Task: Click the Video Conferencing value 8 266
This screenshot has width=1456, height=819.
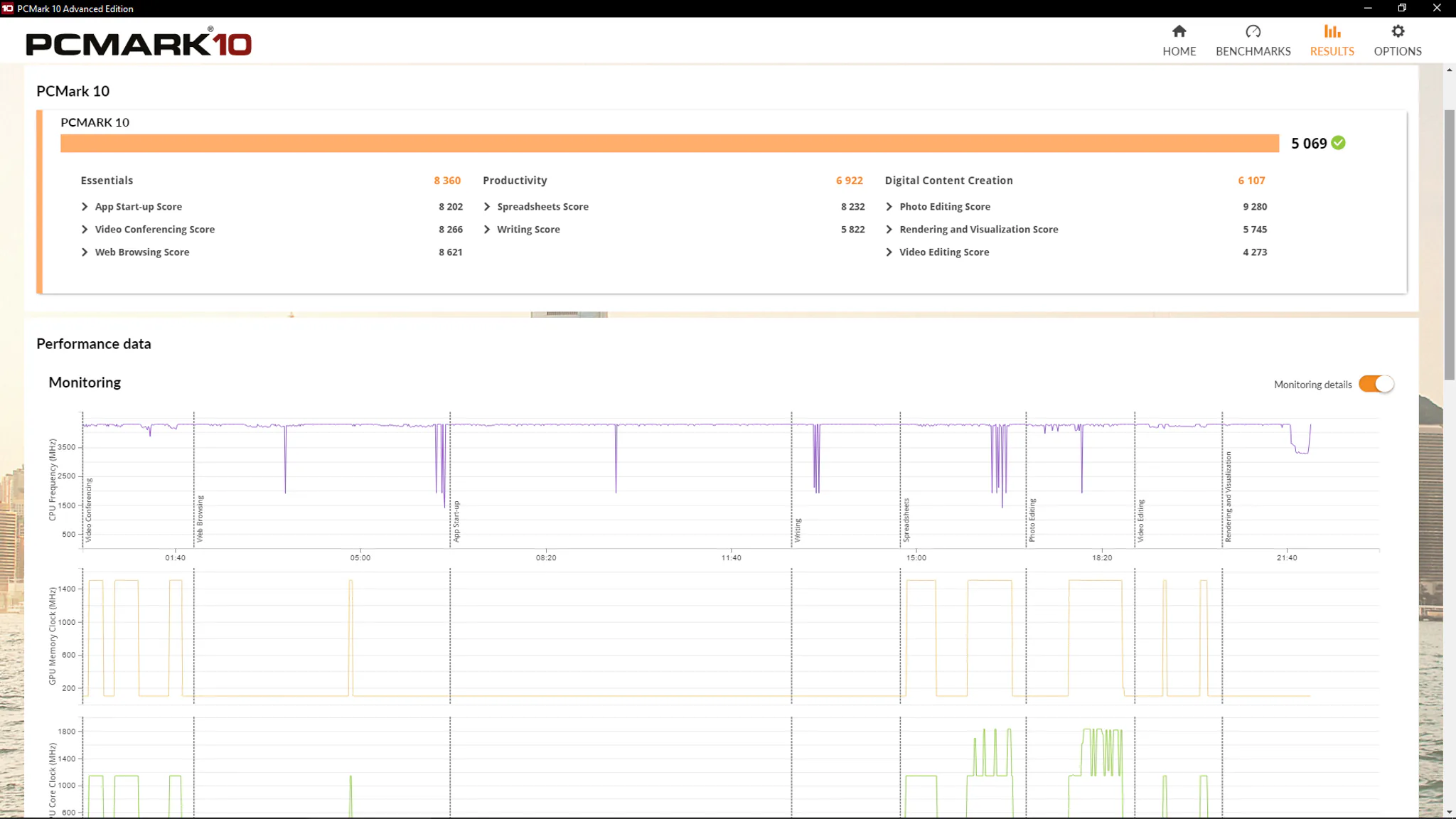Action: (451, 230)
